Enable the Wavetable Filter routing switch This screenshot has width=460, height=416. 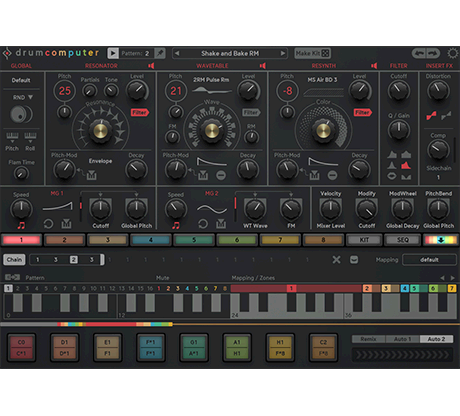(251, 113)
